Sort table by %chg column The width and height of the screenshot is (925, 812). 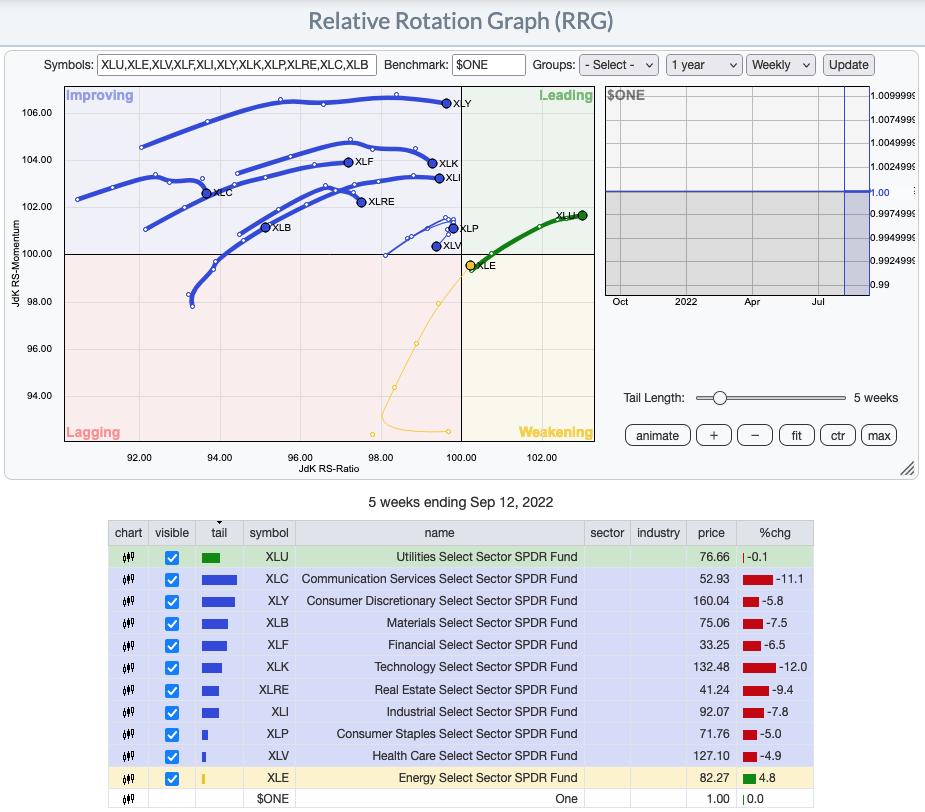tap(775, 533)
